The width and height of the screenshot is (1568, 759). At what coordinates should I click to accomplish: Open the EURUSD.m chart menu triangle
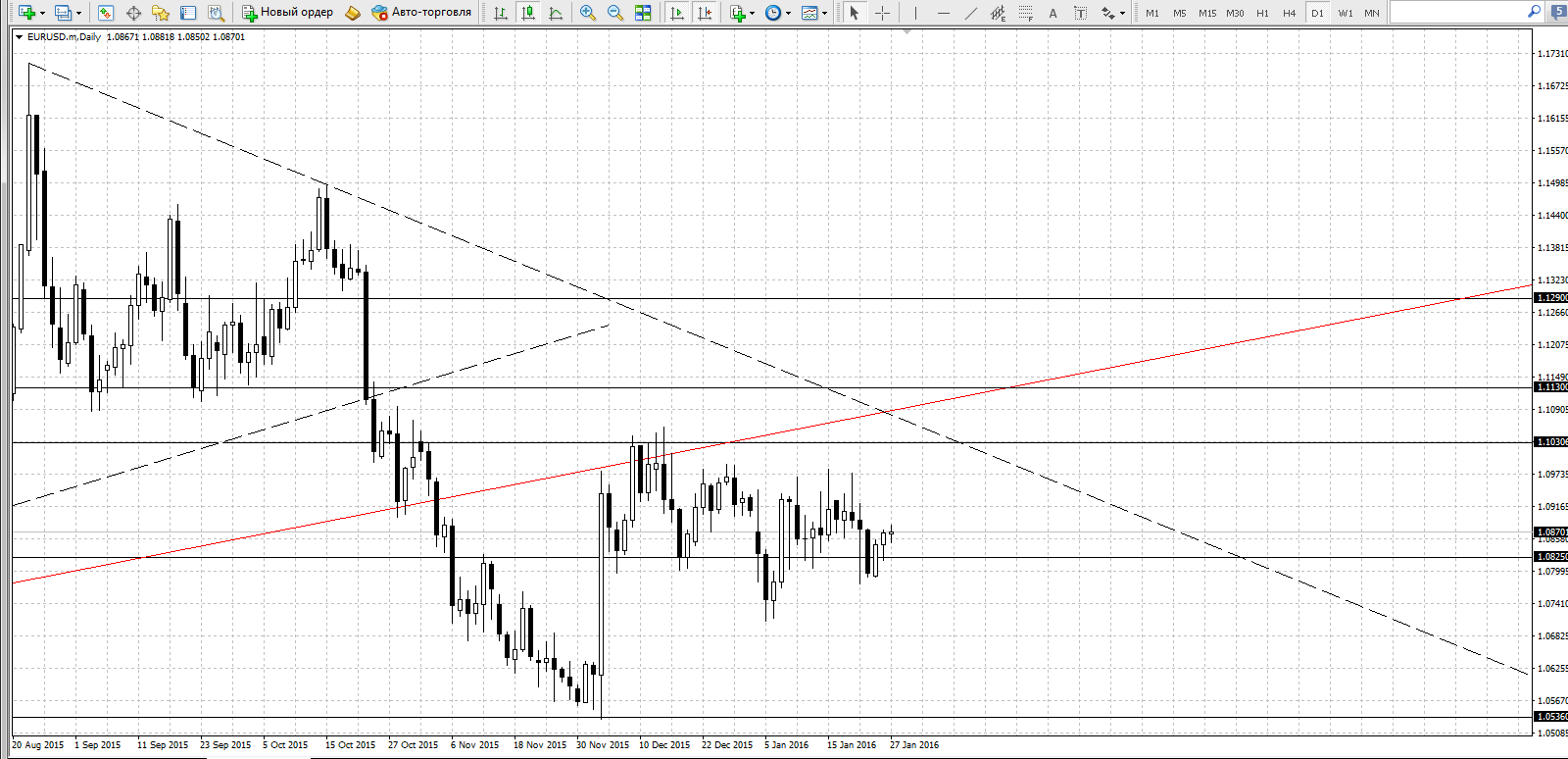[19, 37]
